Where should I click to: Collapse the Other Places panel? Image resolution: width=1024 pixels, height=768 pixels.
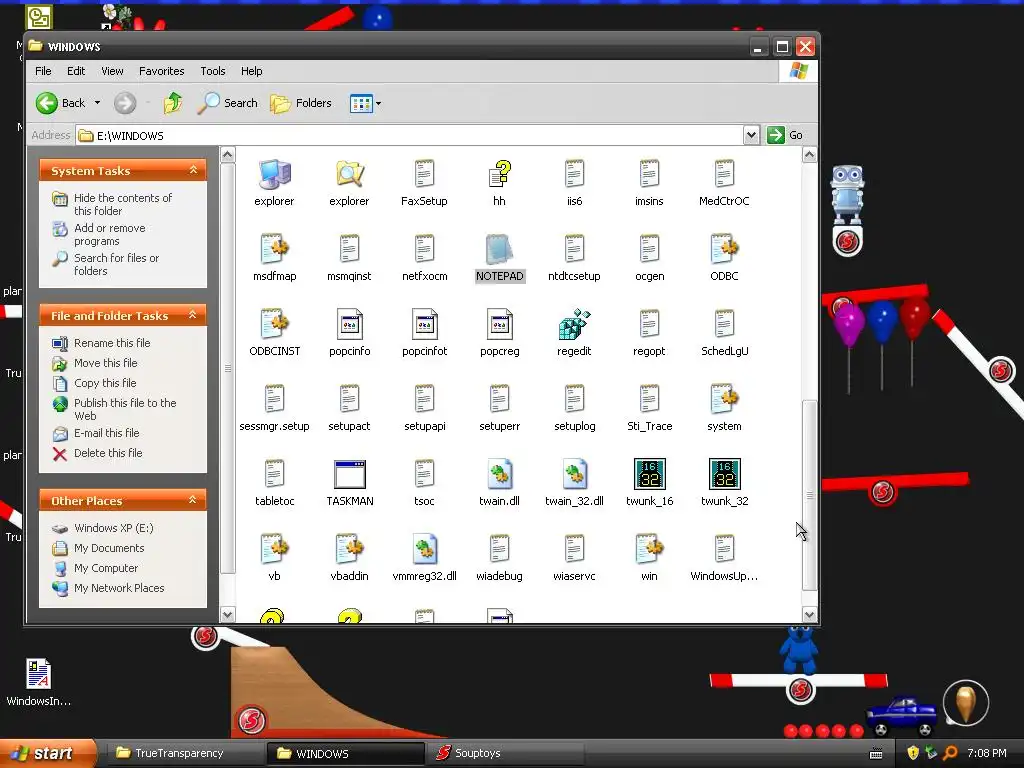pyautogui.click(x=193, y=500)
